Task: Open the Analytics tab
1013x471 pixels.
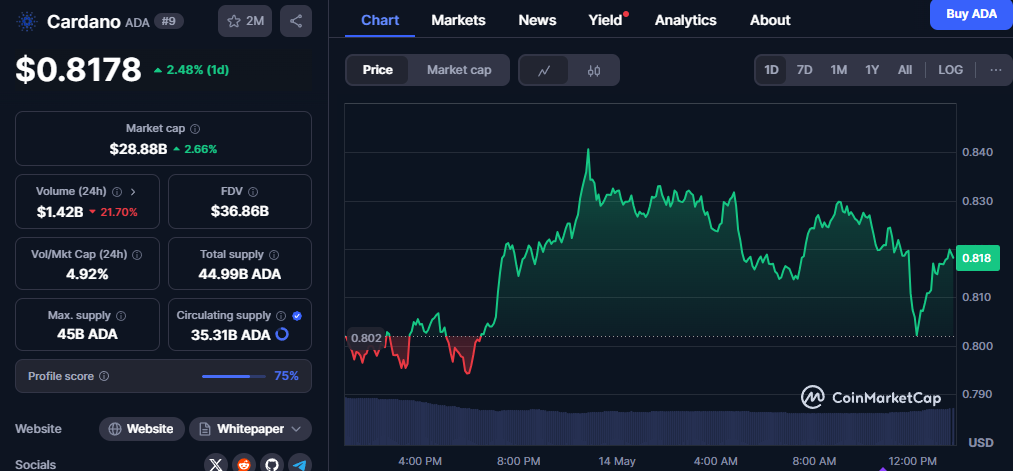Action: pos(685,20)
